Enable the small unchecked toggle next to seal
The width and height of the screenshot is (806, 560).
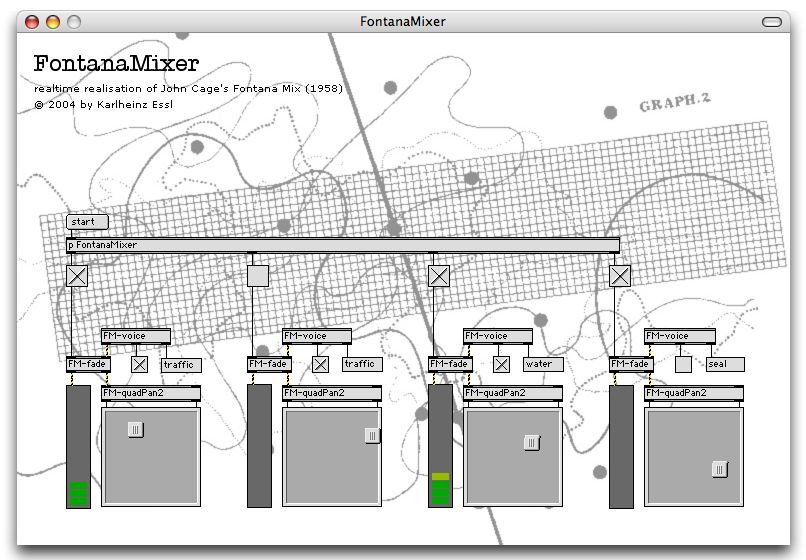click(683, 365)
